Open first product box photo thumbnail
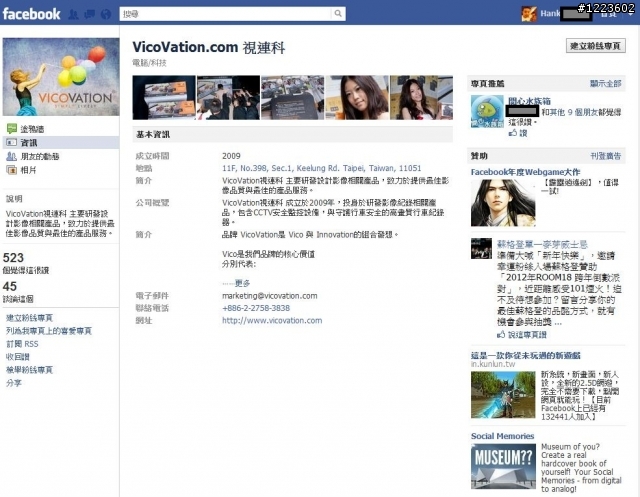Viewport: 640px width, 497px height. click(x=164, y=98)
